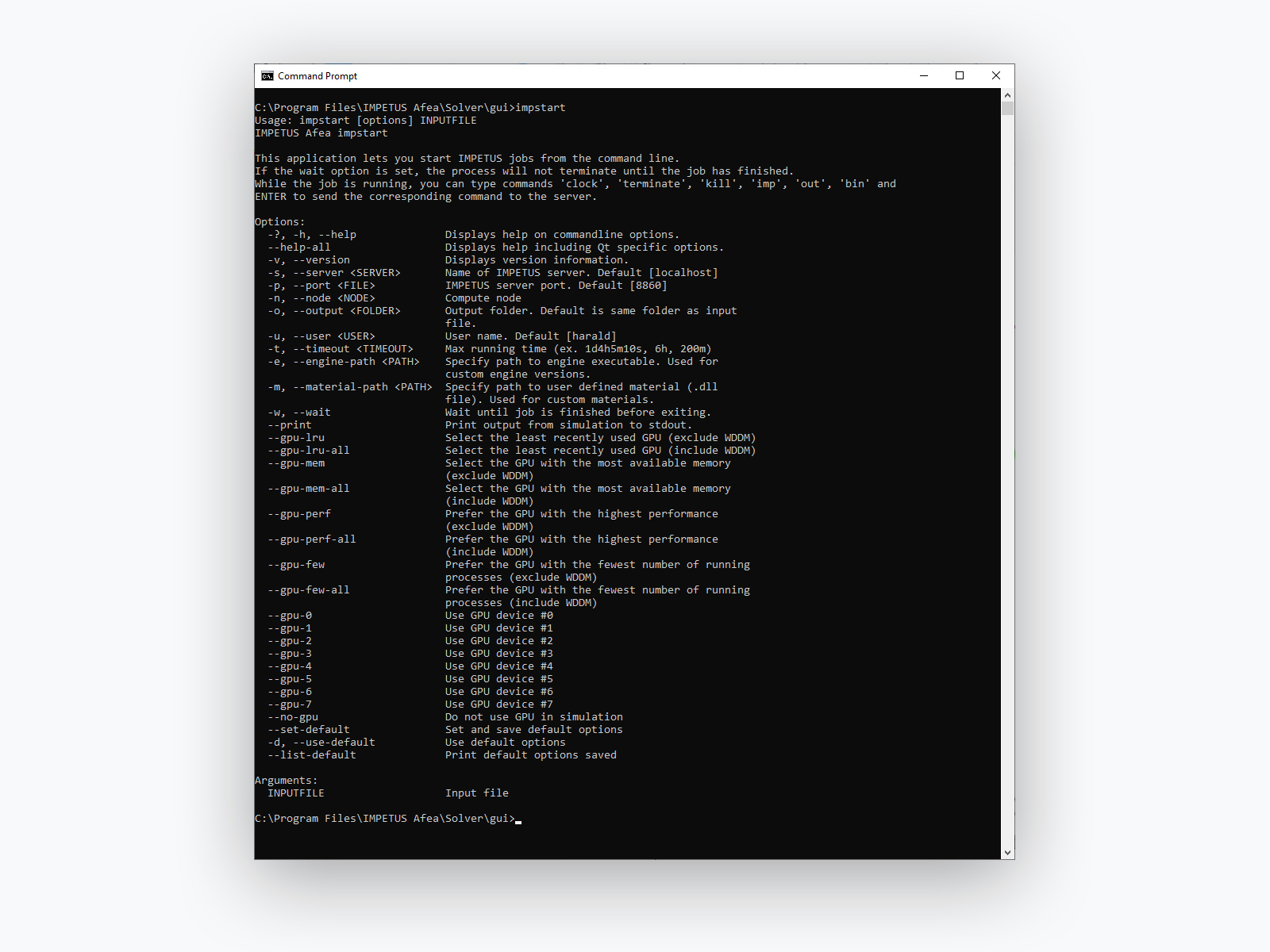Click the '--help-all' option
This screenshot has width=1270, height=952.
(x=299, y=248)
